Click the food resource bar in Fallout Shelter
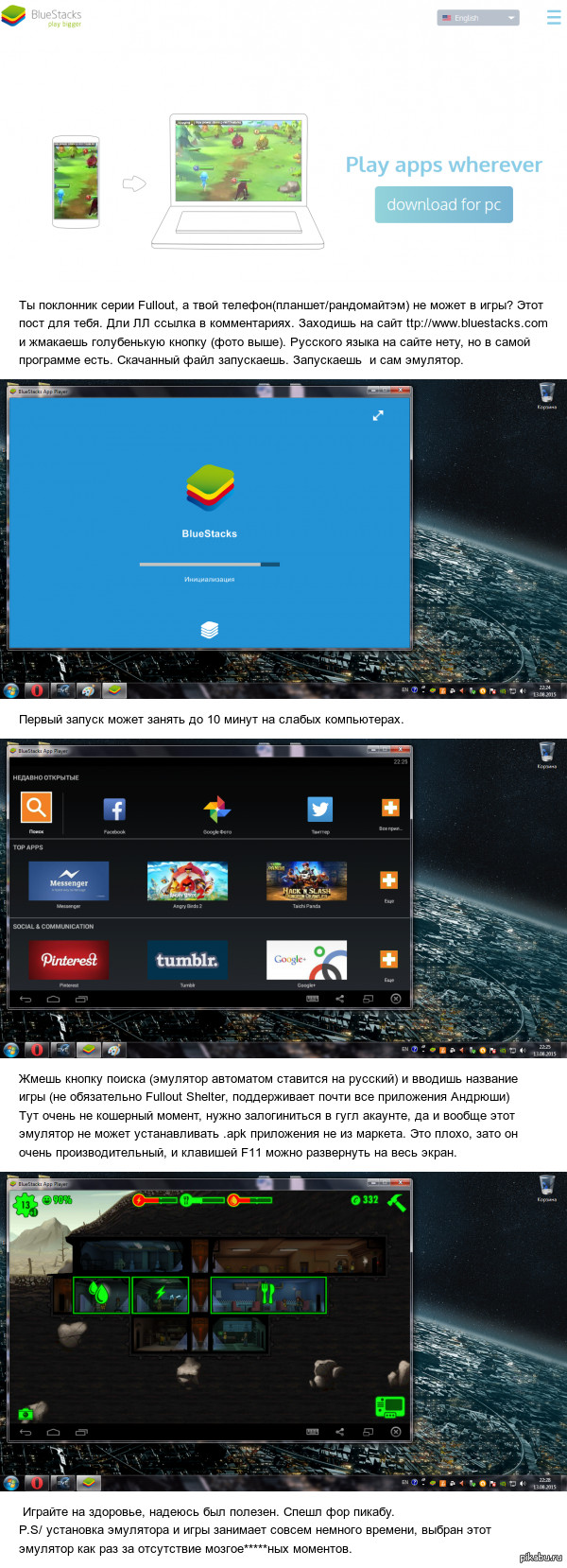 [x=201, y=1200]
